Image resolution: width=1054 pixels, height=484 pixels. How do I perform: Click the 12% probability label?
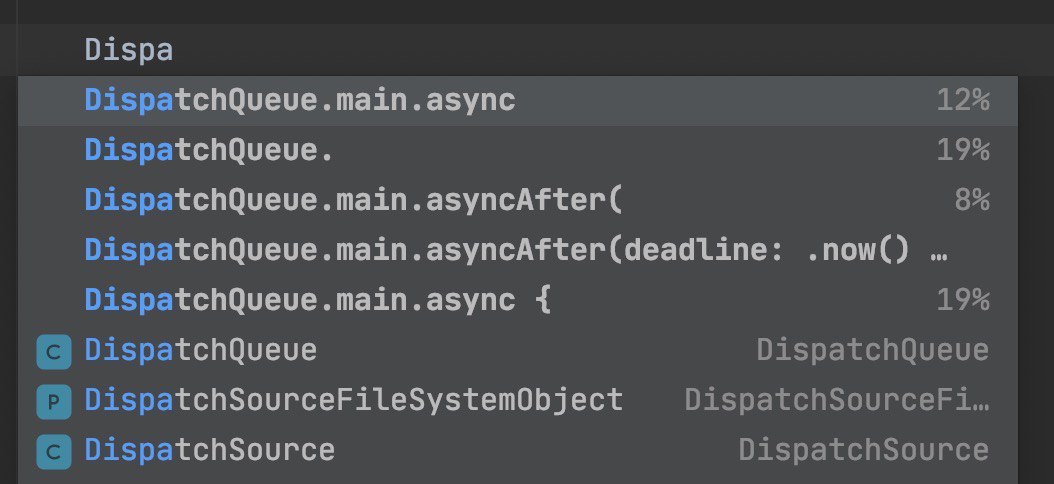point(962,100)
